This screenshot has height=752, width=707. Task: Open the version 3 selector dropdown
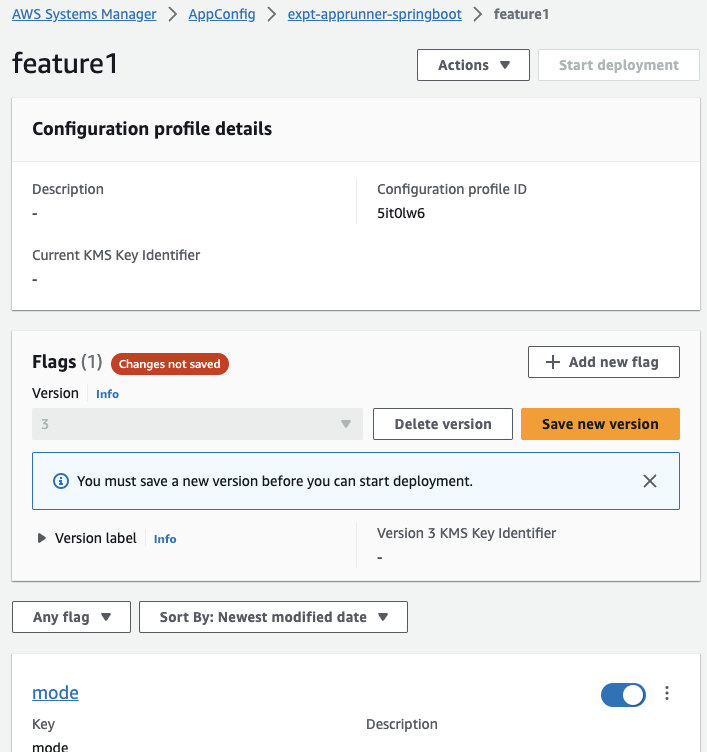197,424
